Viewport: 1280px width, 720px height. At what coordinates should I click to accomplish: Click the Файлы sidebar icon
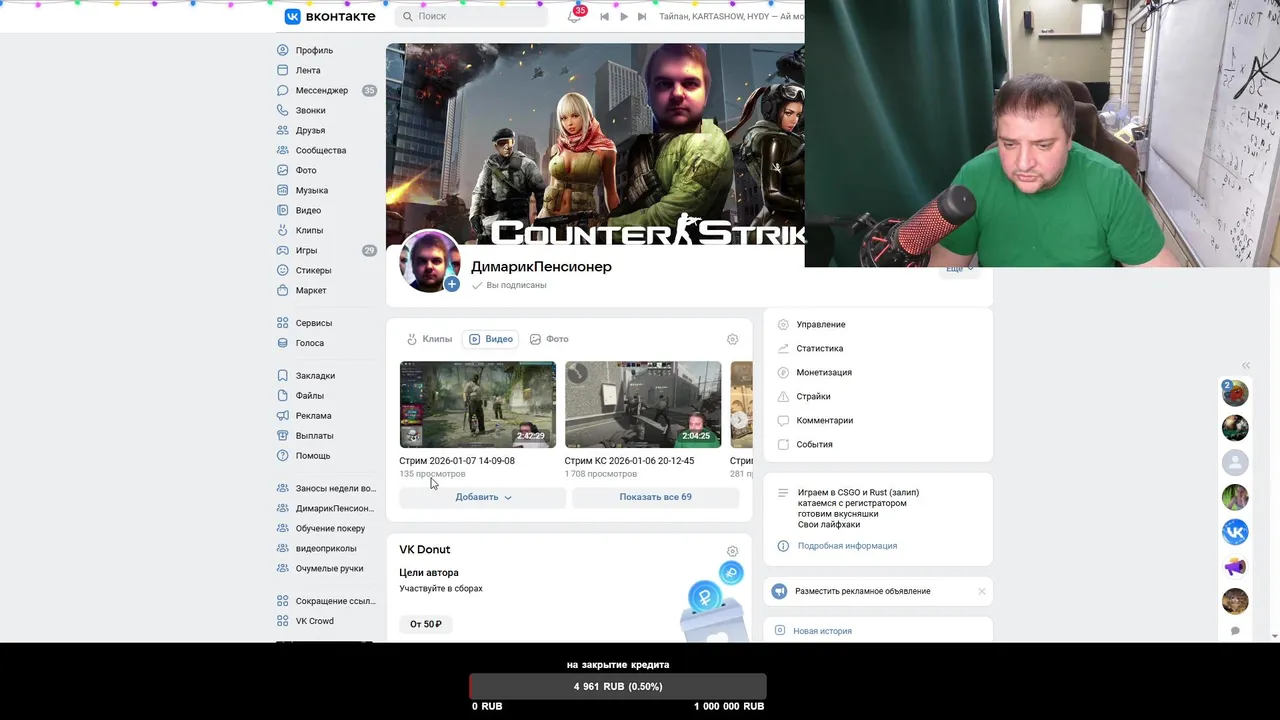283,396
